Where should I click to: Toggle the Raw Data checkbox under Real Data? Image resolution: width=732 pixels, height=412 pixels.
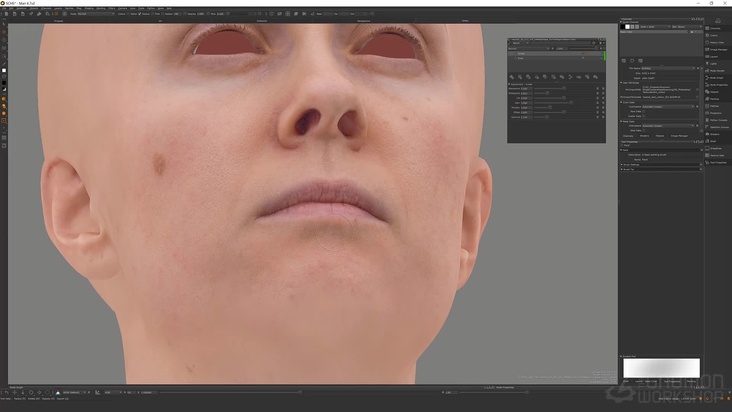pos(644,131)
